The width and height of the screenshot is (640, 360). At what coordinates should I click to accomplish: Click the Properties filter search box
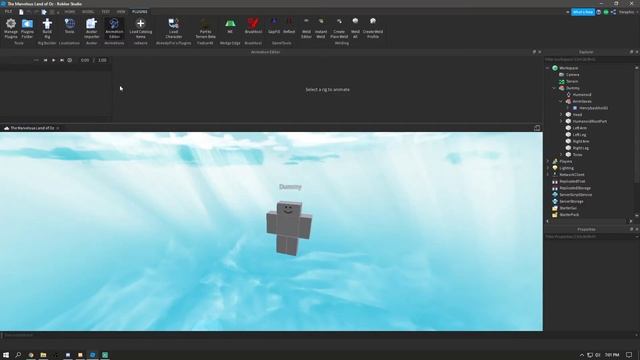(x=589, y=237)
